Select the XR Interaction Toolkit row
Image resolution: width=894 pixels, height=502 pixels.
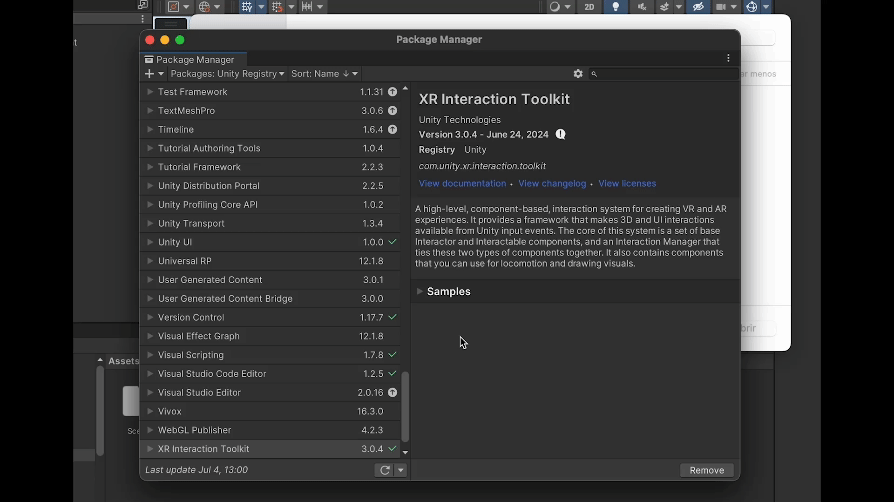[270, 449]
